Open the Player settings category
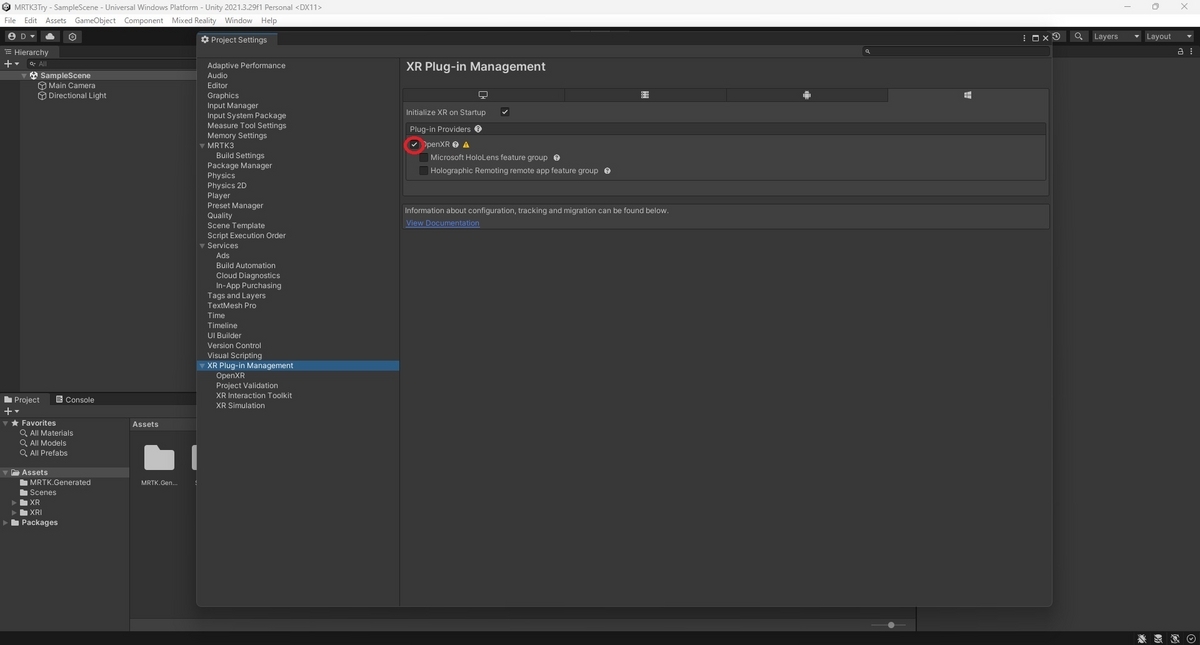Viewport: 1200px width, 645px height. tap(218, 196)
